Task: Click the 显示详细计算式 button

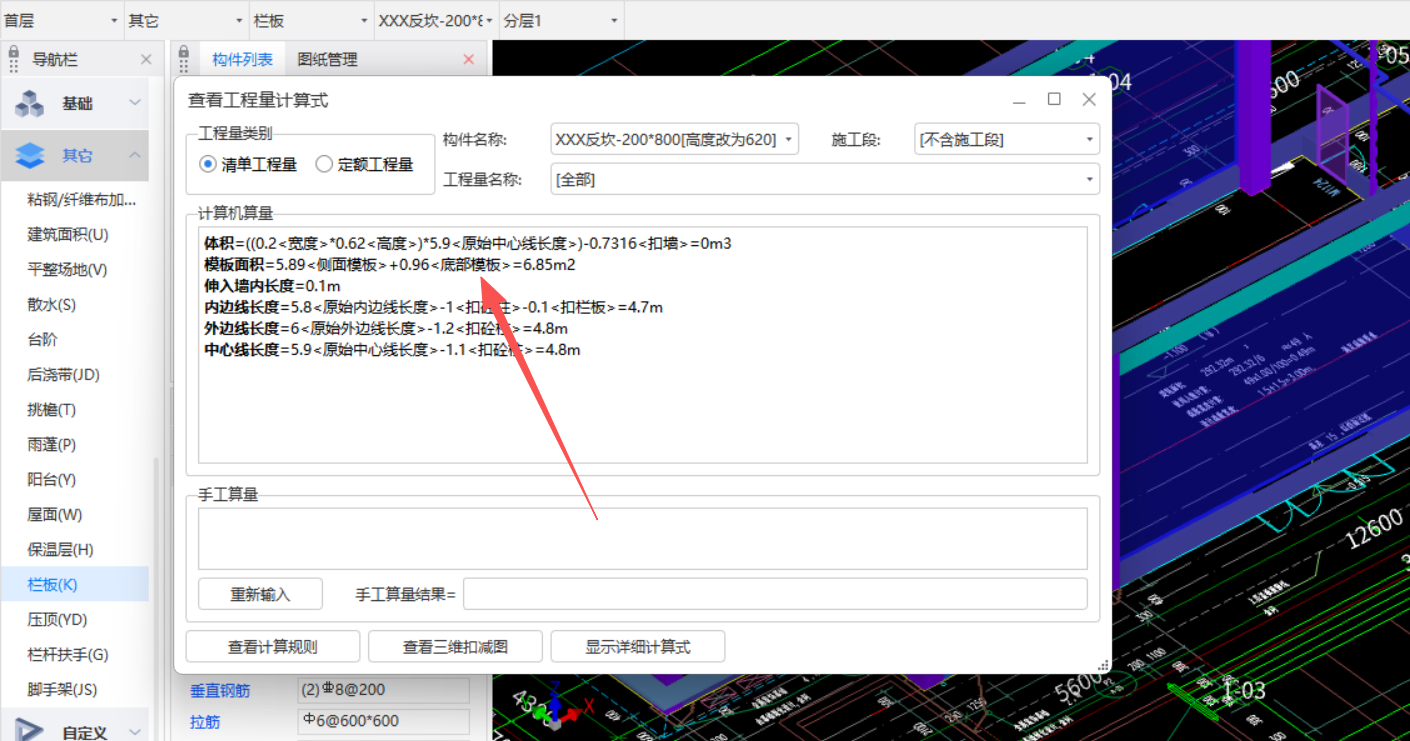Action: pyautogui.click(x=637, y=646)
